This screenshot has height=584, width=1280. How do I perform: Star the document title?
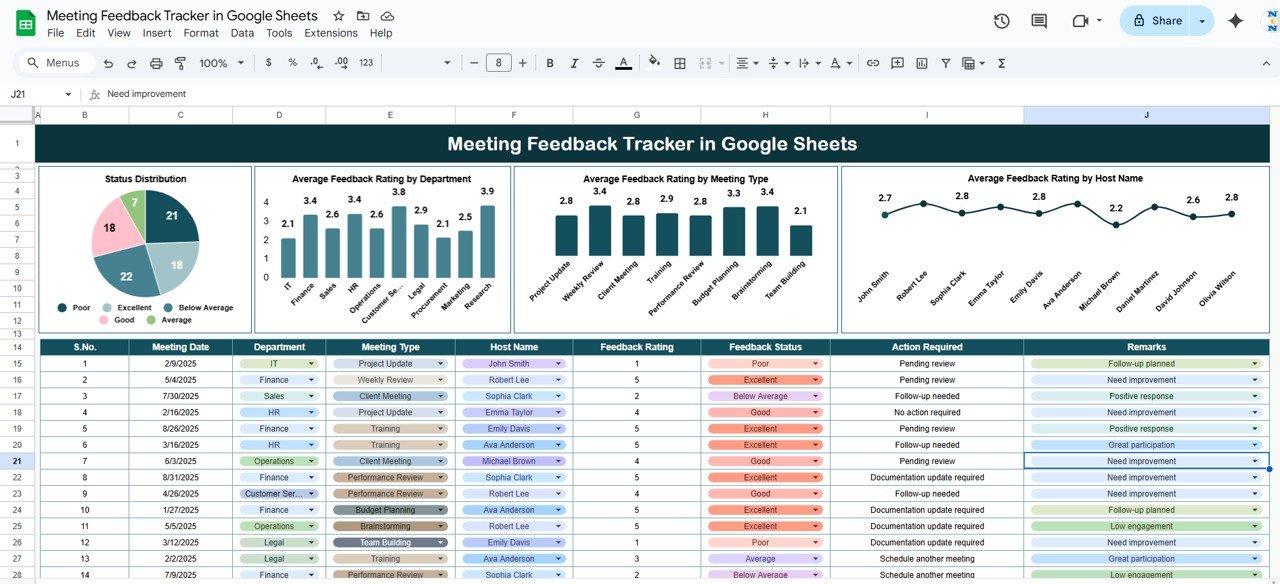tap(339, 16)
